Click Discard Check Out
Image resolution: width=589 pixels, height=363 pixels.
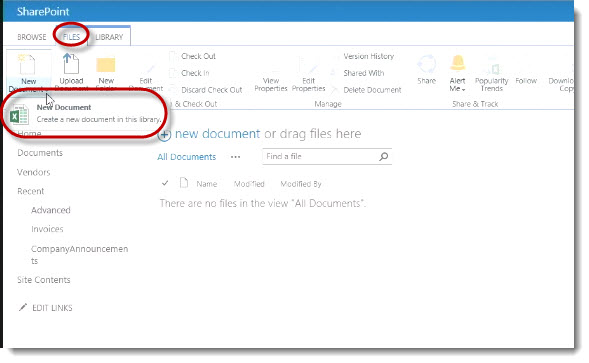(x=211, y=90)
